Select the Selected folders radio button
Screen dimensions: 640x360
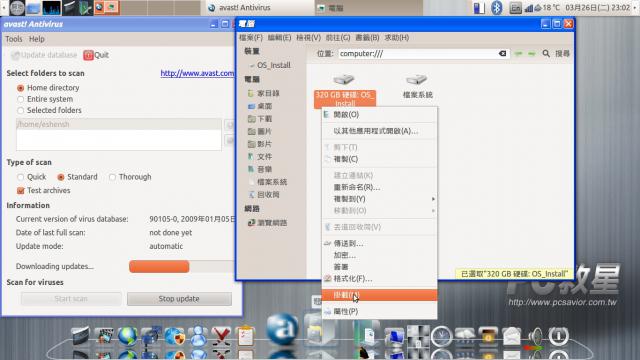coord(20,111)
